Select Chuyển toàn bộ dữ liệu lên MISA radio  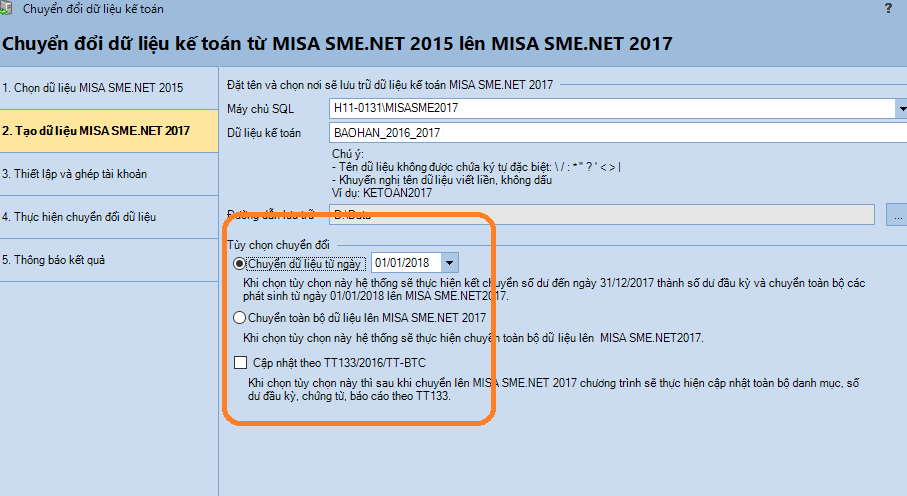click(239, 318)
